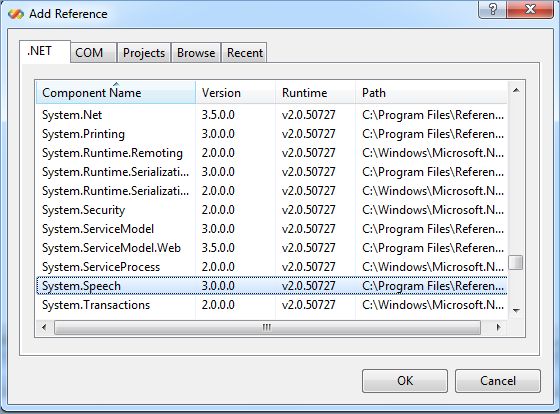This screenshot has width=560, height=414.
Task: Click the horizontal scrollbar right arrow
Action: click(x=498, y=327)
